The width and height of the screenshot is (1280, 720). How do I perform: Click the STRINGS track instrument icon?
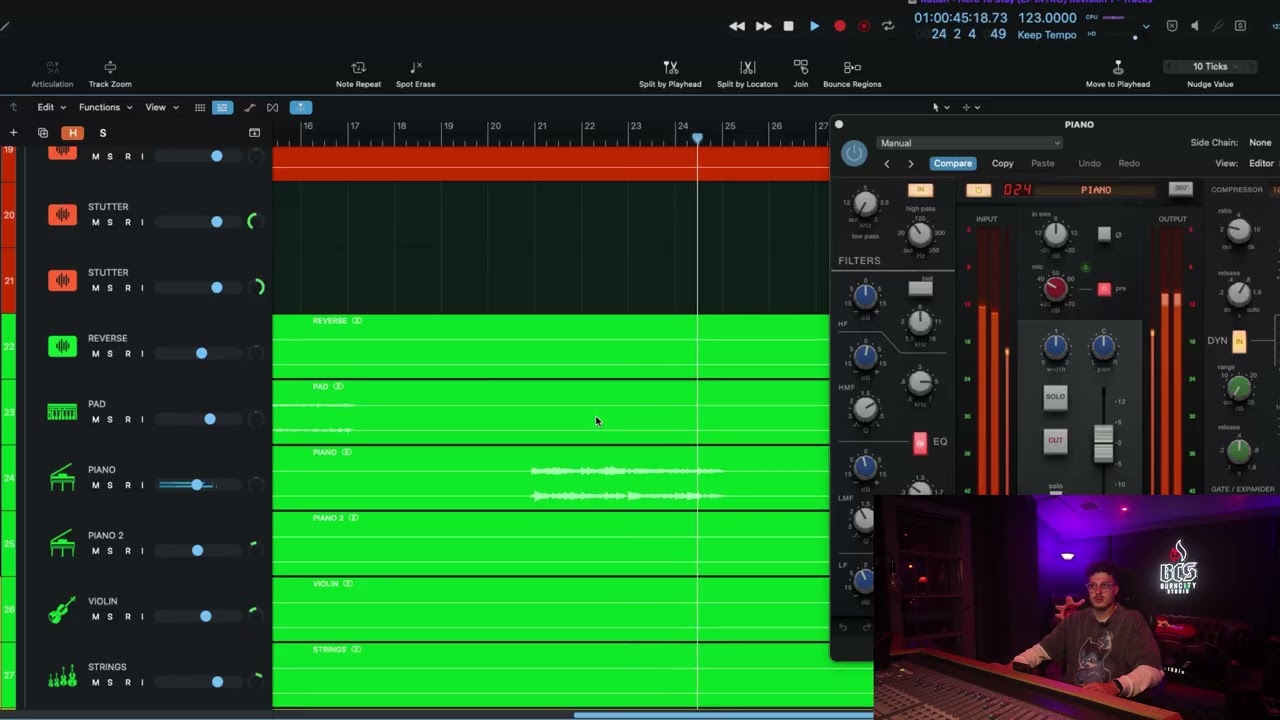pos(62,675)
